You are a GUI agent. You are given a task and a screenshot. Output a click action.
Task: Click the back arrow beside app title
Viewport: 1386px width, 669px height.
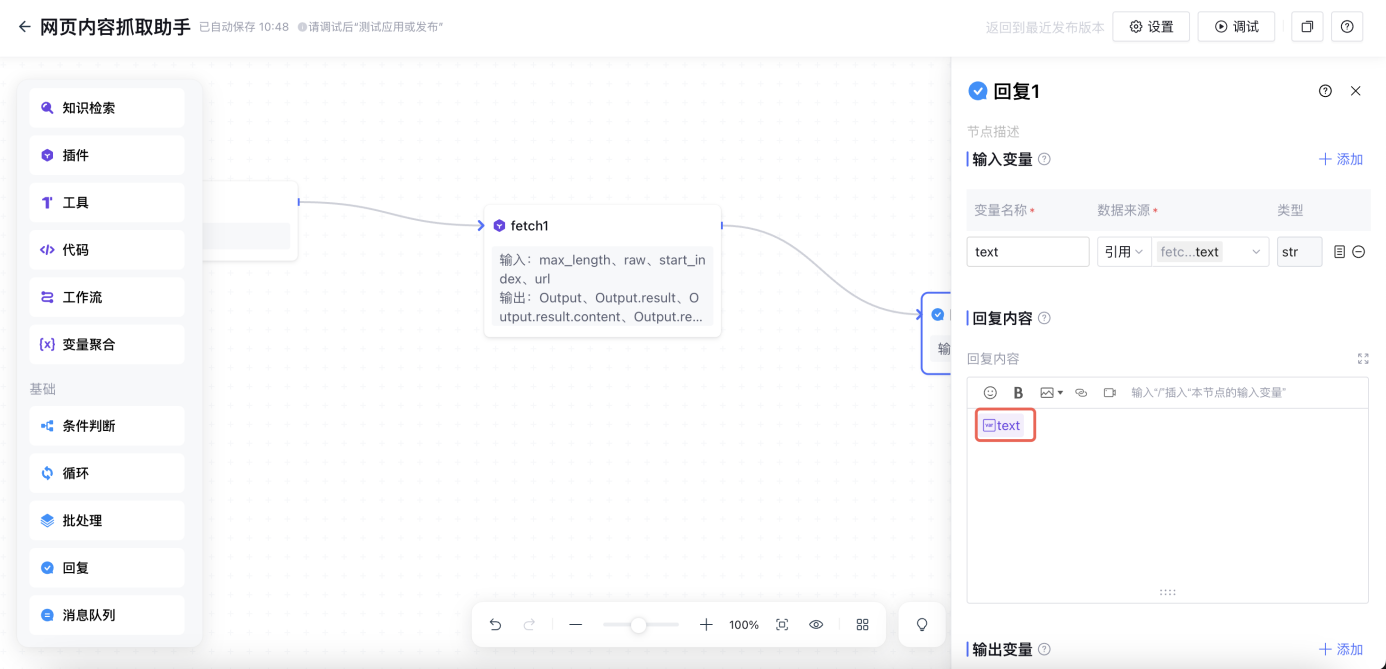coord(25,27)
